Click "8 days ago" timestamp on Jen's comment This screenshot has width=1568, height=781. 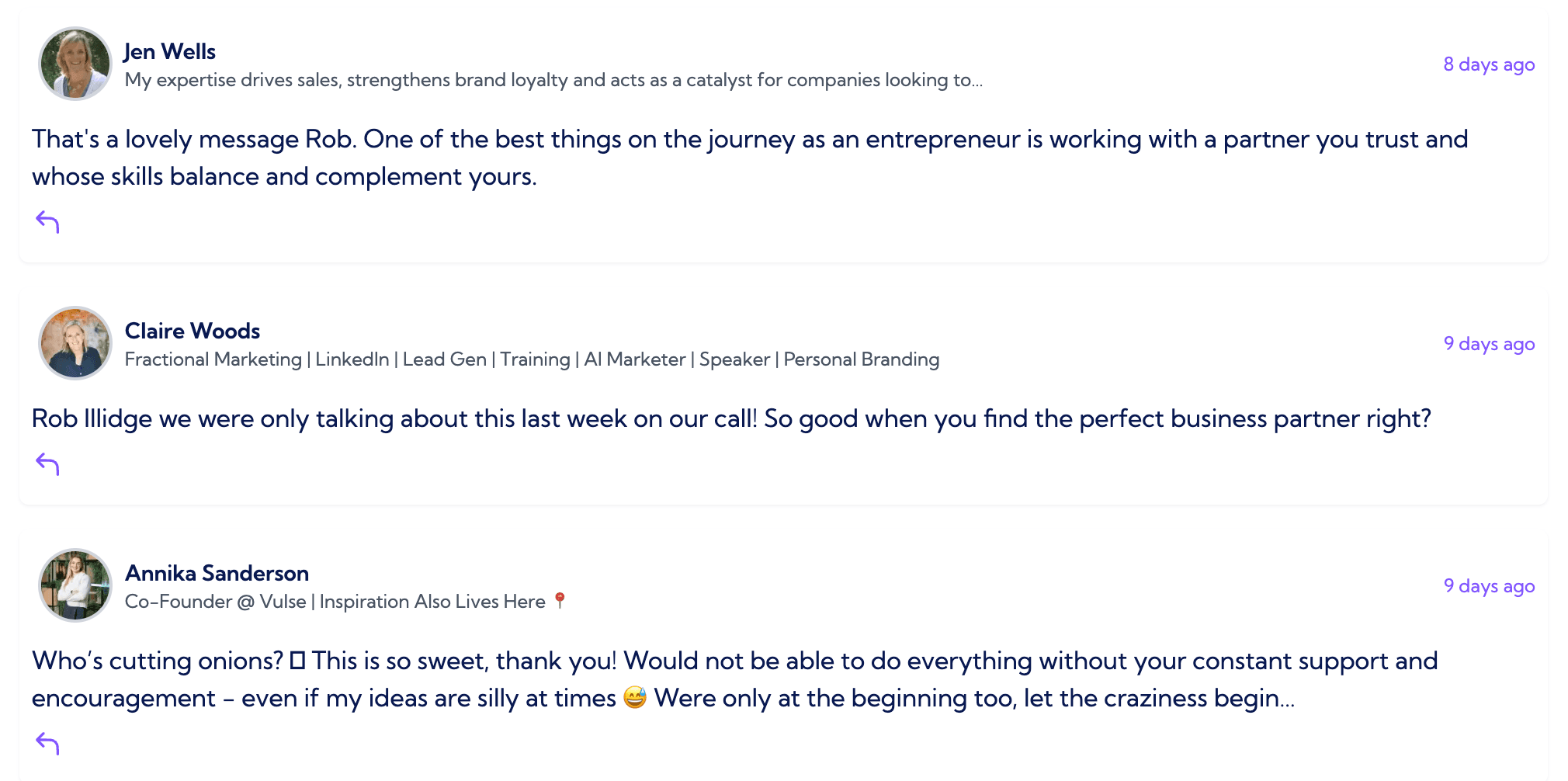point(1488,64)
